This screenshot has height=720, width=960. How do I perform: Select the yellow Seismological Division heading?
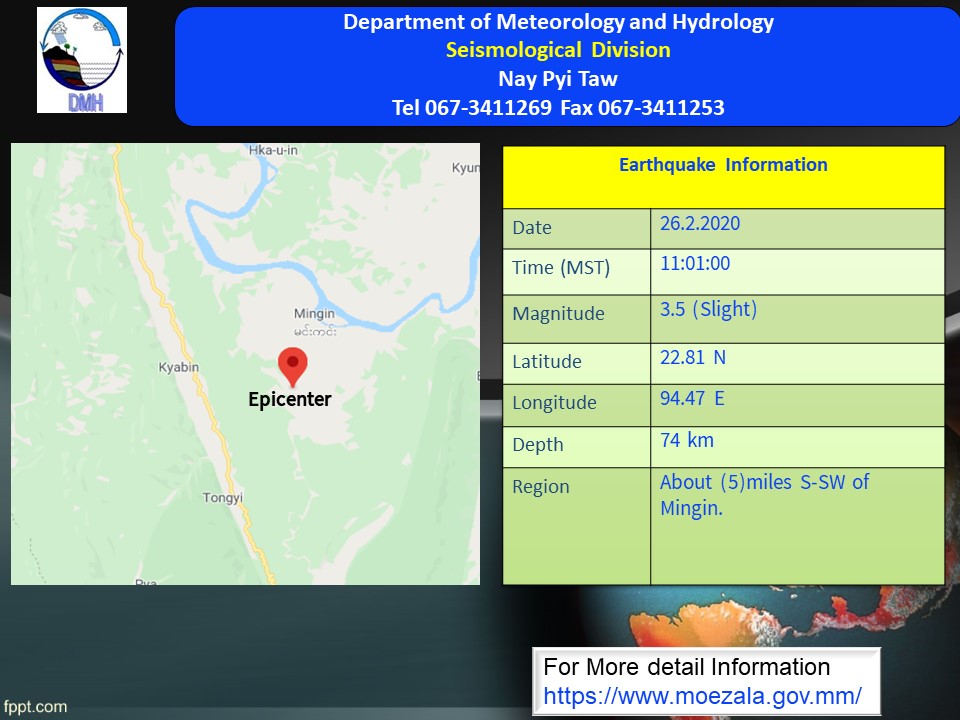pyautogui.click(x=558, y=50)
